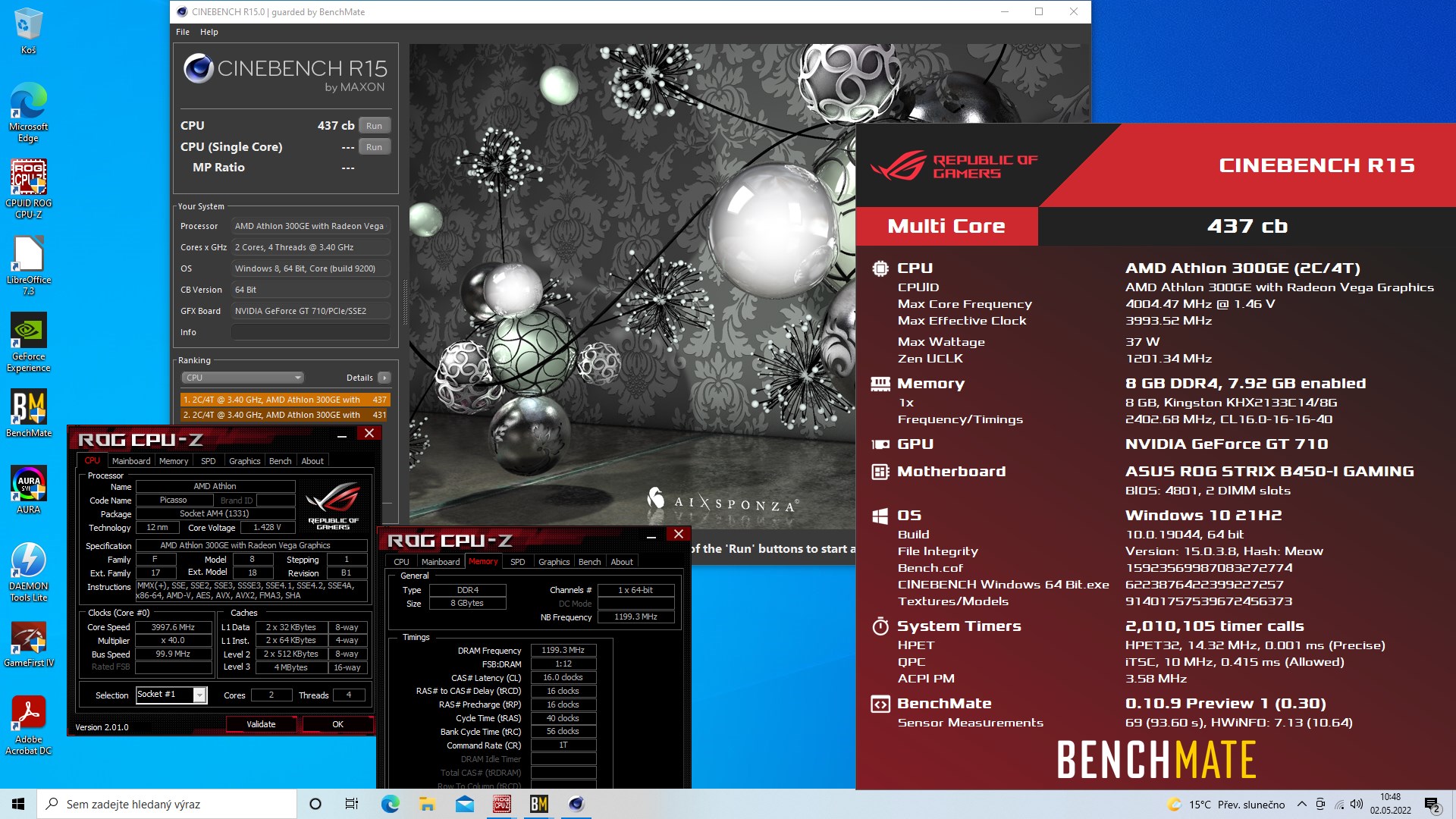1456x819 pixels.
Task: Open volume control in system tray
Action: [x=1357, y=804]
